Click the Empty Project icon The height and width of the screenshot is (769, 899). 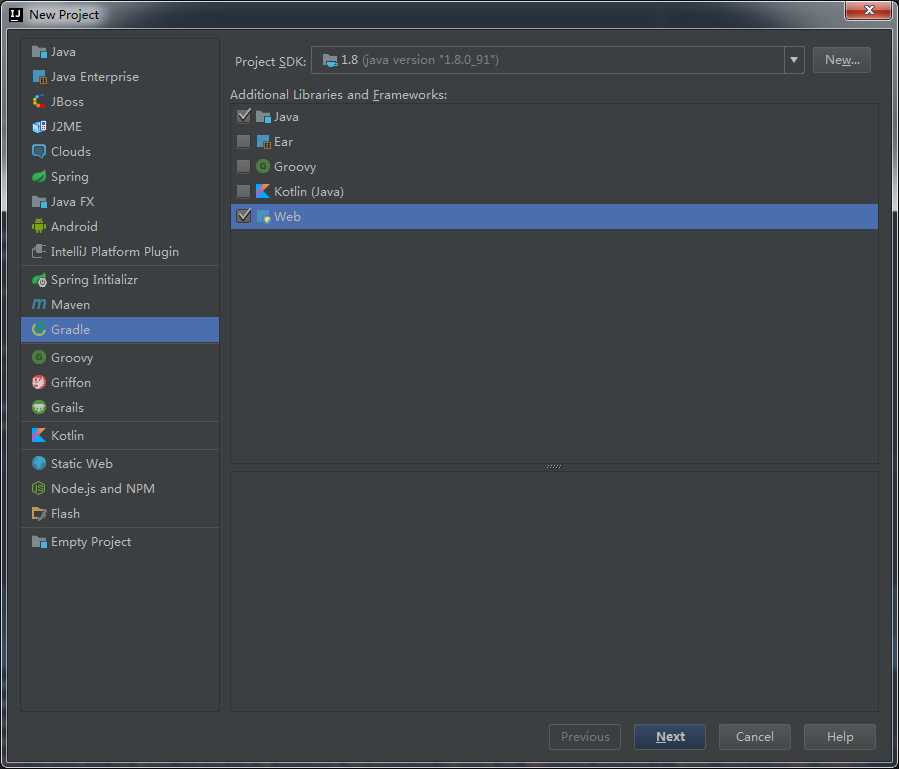tap(39, 542)
